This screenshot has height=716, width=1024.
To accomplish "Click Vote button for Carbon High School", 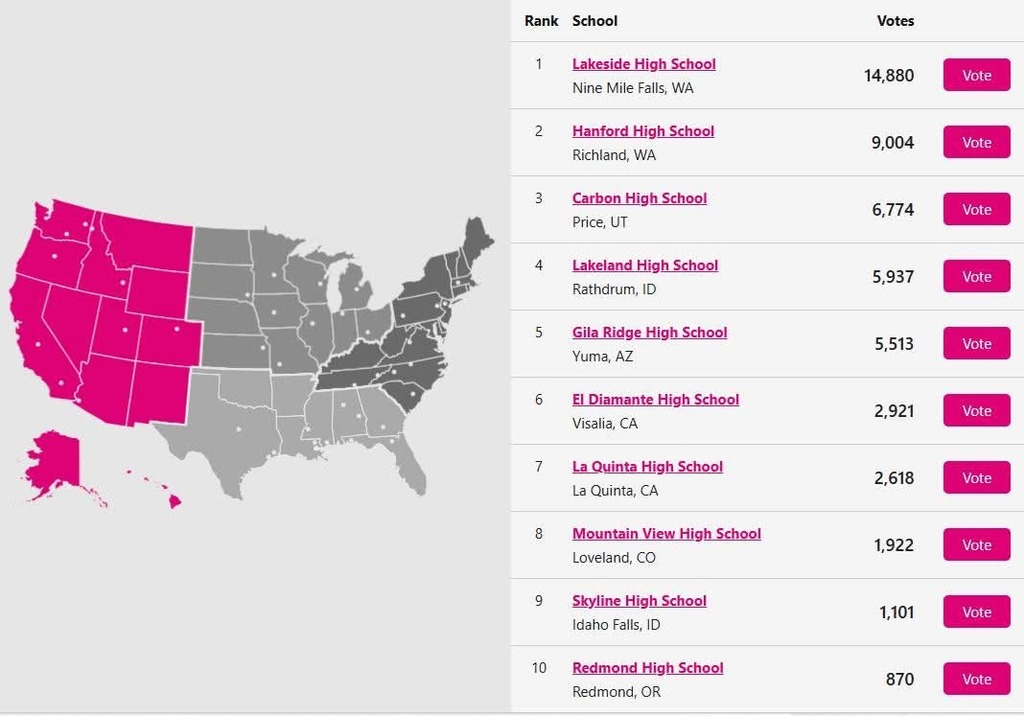I will coord(976,210).
